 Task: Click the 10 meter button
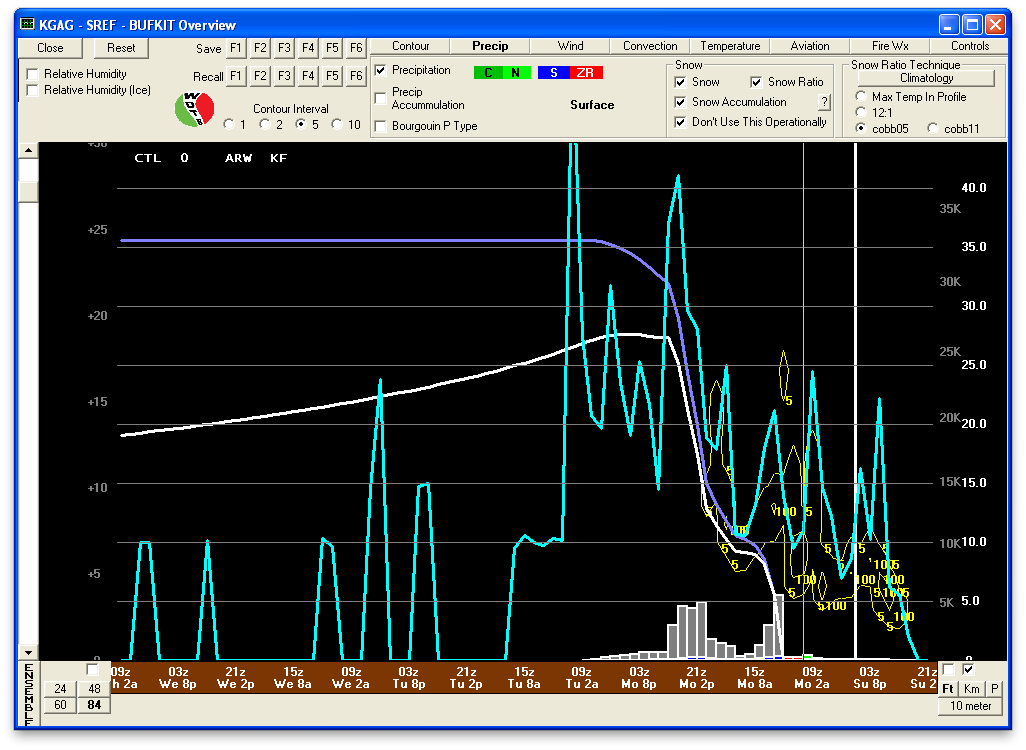pyautogui.click(x=970, y=706)
